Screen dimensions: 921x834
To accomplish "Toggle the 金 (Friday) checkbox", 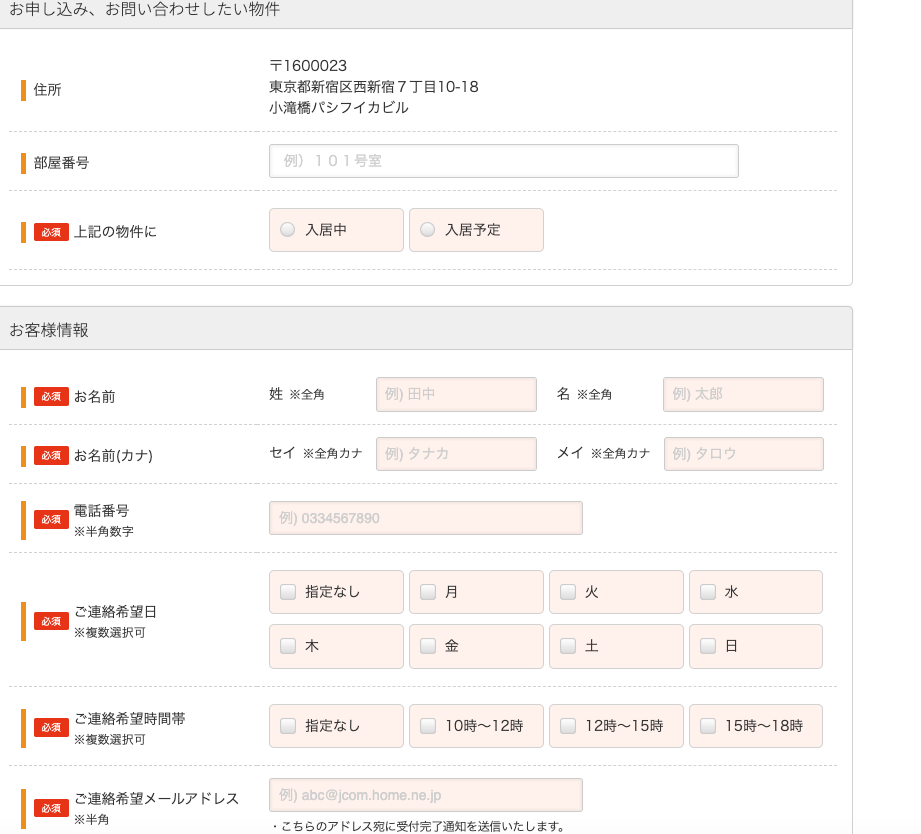I will [428, 646].
